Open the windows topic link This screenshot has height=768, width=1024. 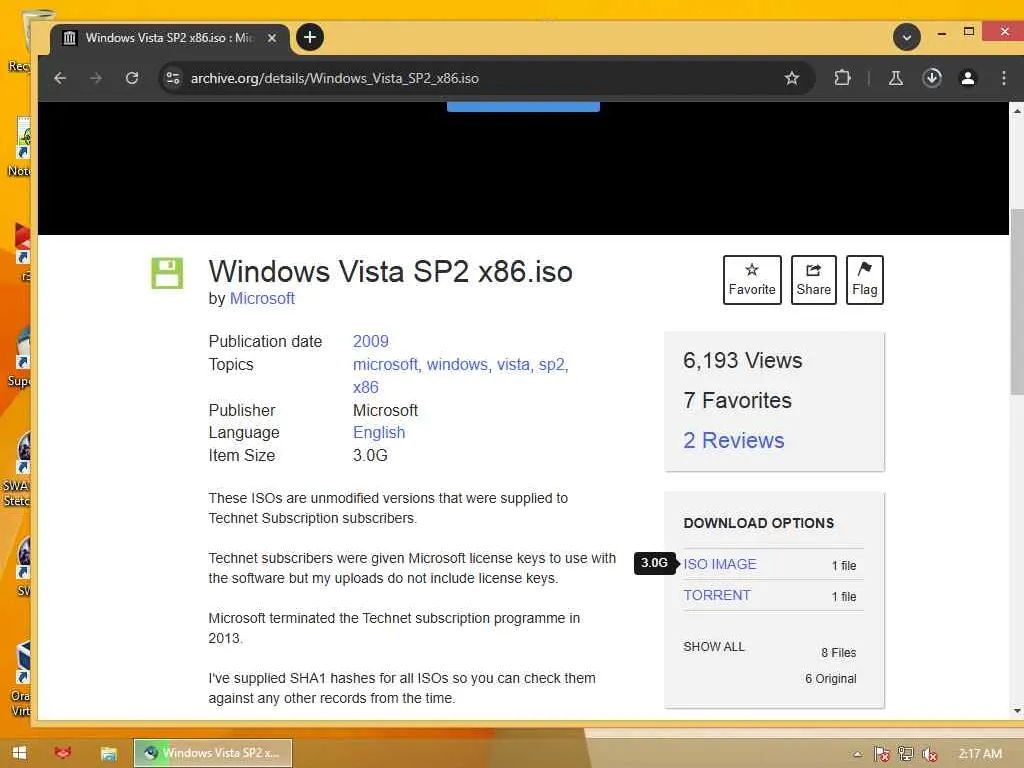click(x=457, y=364)
